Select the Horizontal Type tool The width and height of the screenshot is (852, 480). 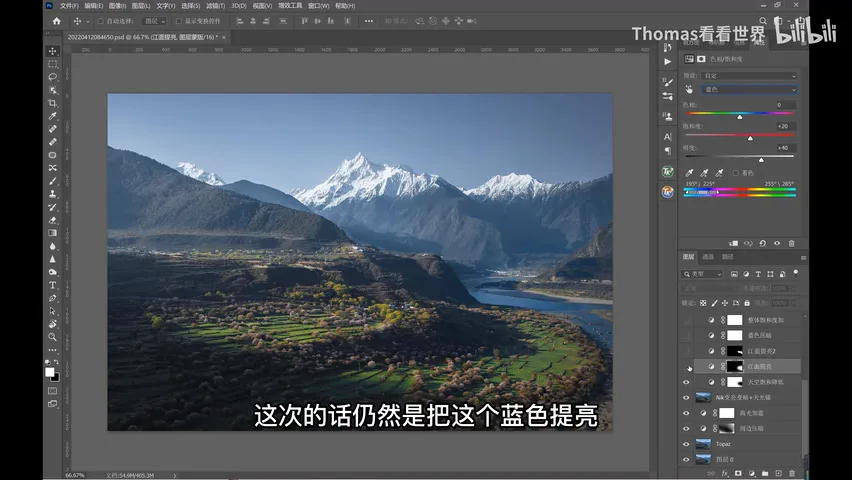click(53, 285)
